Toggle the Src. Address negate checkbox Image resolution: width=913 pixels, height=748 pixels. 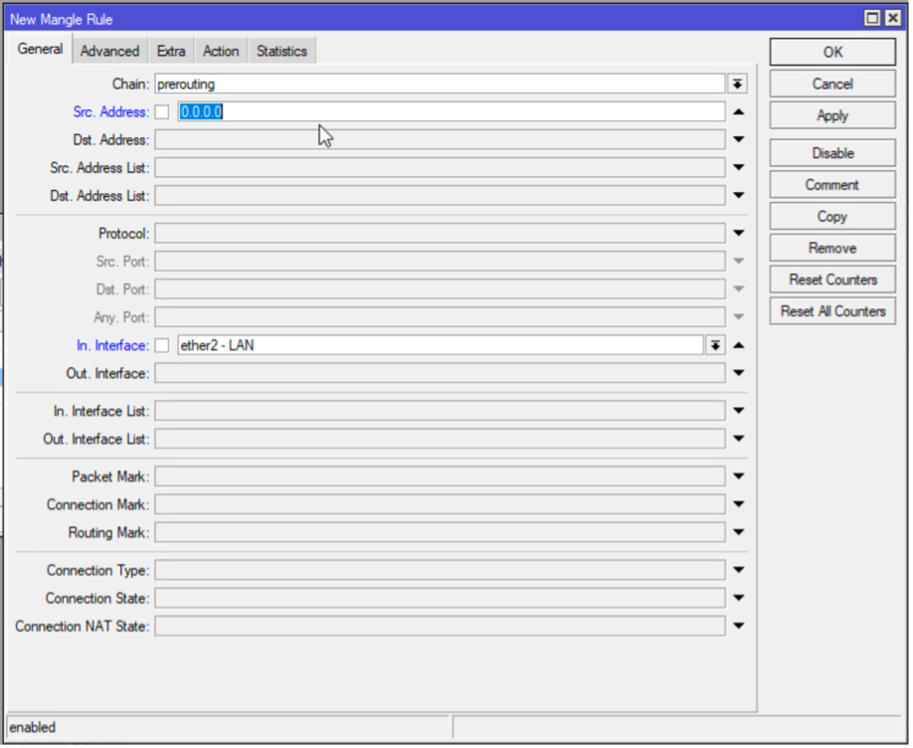162,111
